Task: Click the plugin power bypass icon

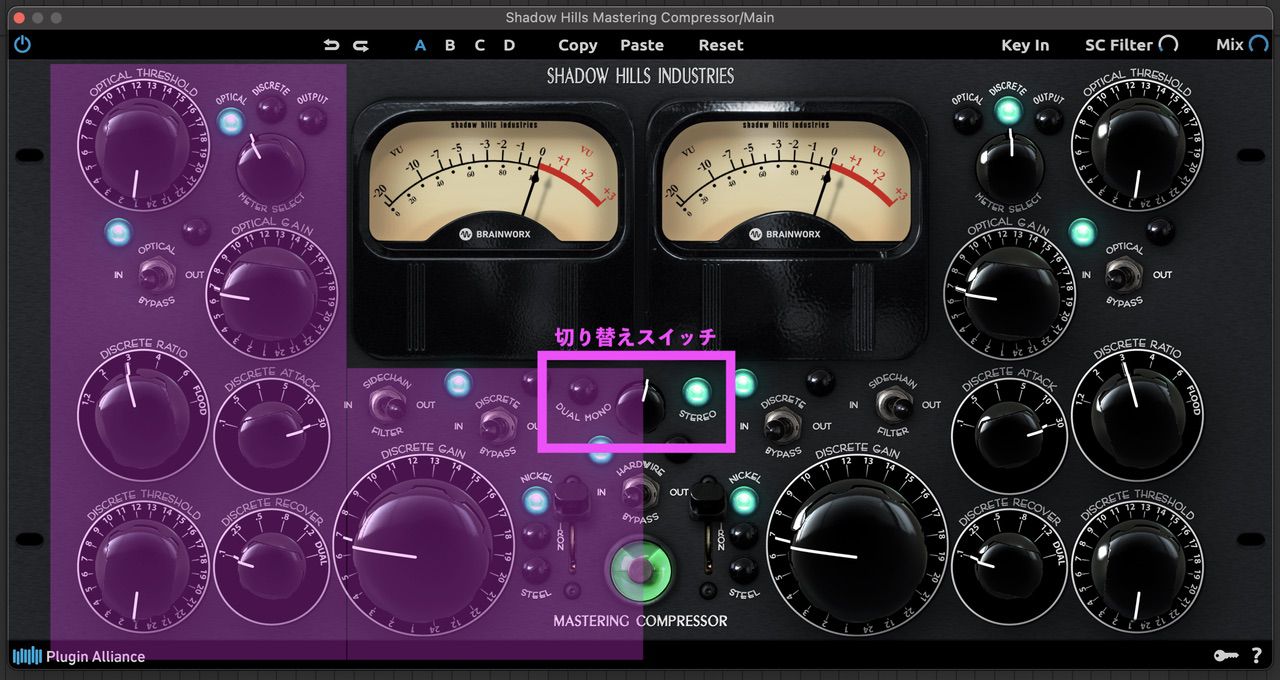Action: click(23, 45)
